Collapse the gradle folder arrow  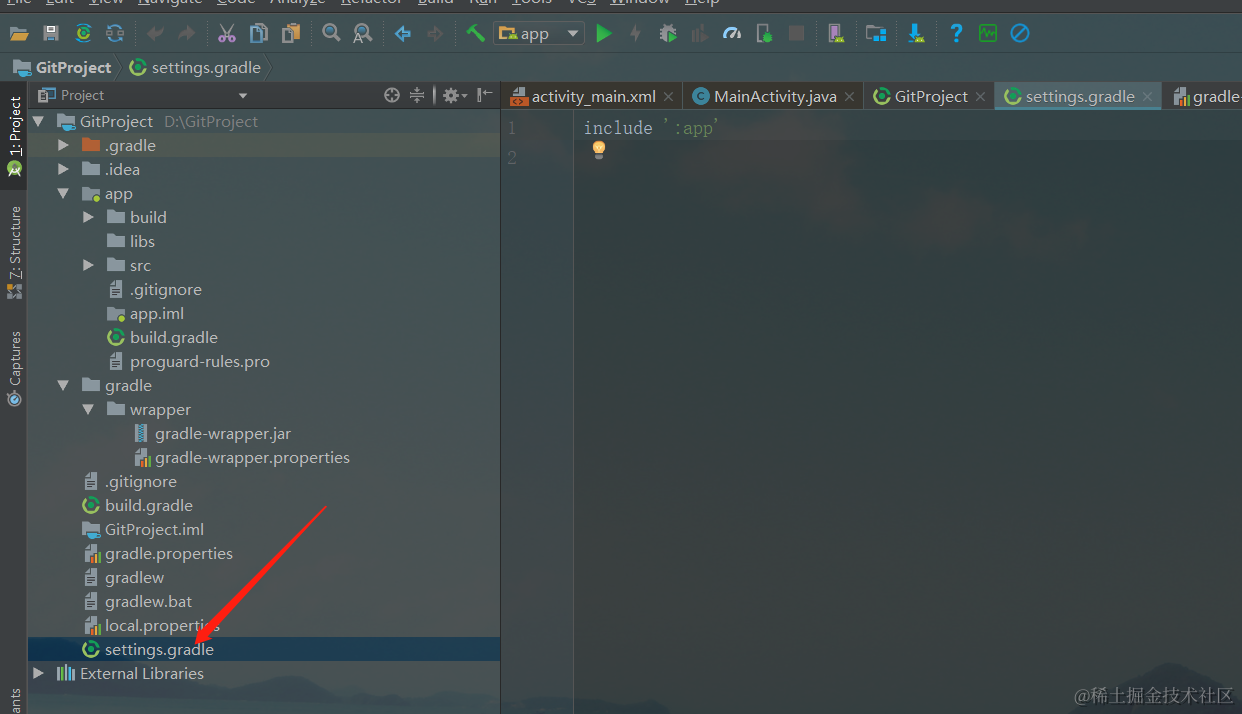[x=63, y=386]
